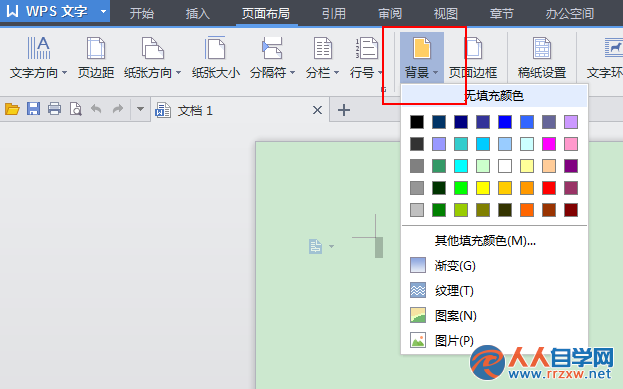Screen dimensions: 623x389
Task: Switch to the 审阅 tab
Action: 390,14
